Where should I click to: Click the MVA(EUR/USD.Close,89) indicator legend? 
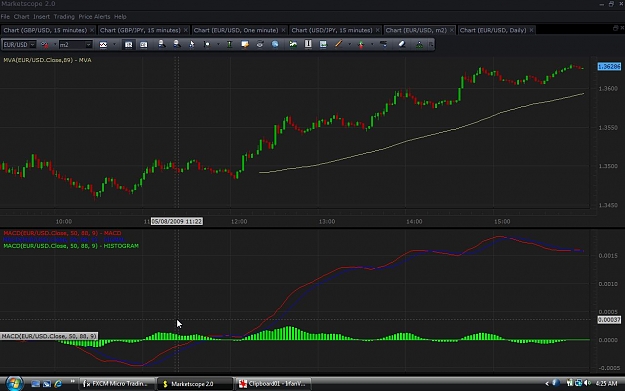pyautogui.click(x=47, y=60)
